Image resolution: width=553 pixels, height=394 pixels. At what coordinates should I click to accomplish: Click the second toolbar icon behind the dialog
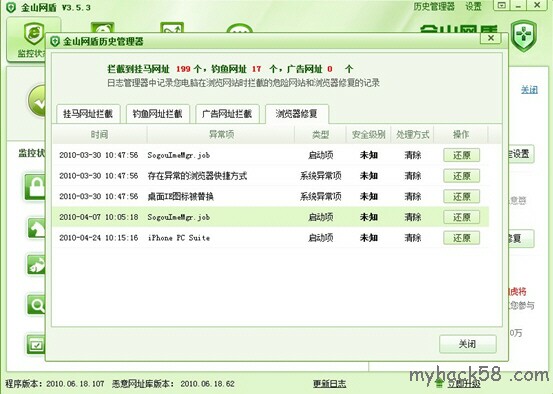point(102,28)
